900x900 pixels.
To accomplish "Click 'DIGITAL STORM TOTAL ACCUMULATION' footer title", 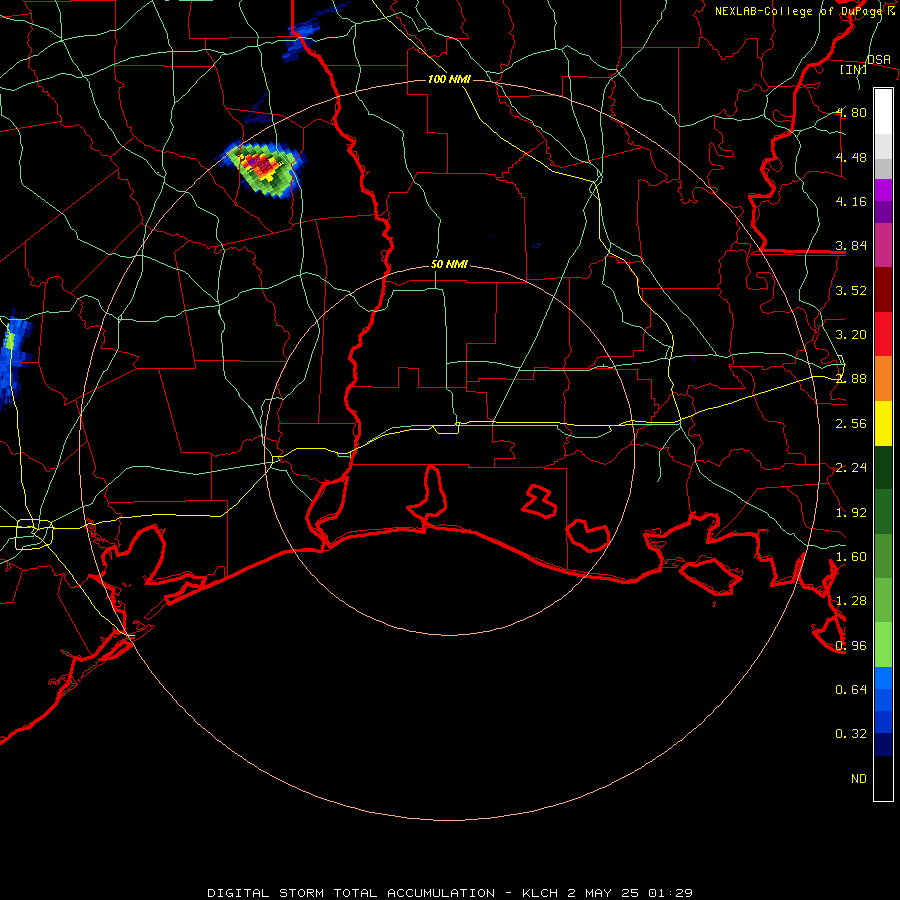I will pos(351,893).
